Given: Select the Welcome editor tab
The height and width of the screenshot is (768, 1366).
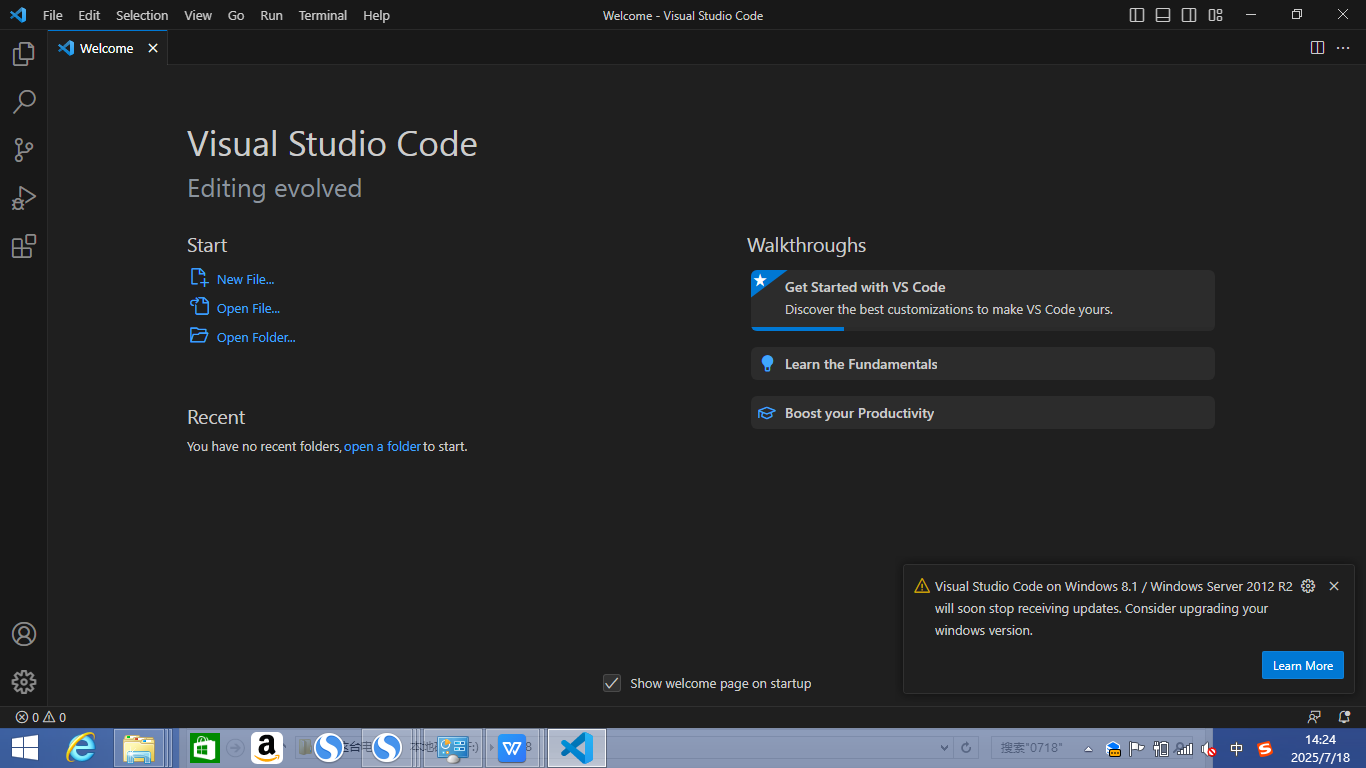Looking at the screenshot, I should pos(108,48).
